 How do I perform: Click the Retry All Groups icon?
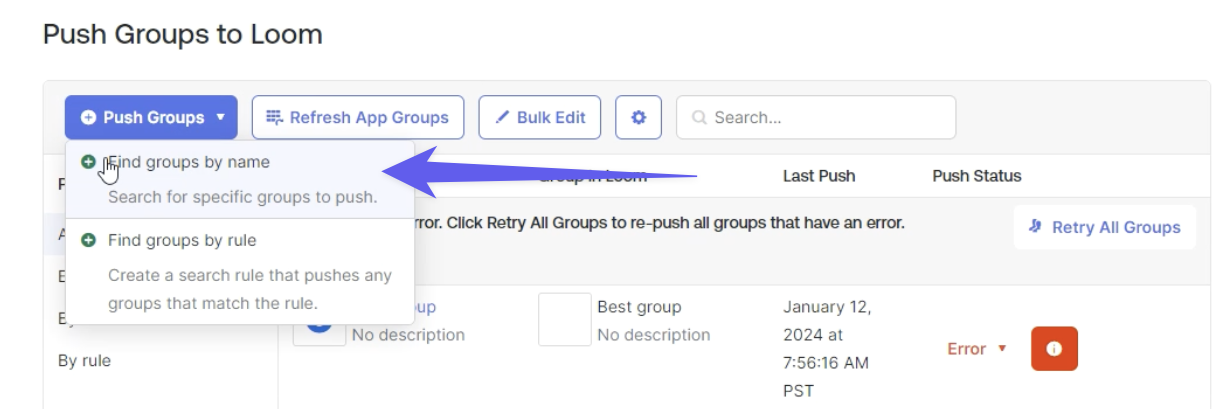pyautogui.click(x=1036, y=227)
